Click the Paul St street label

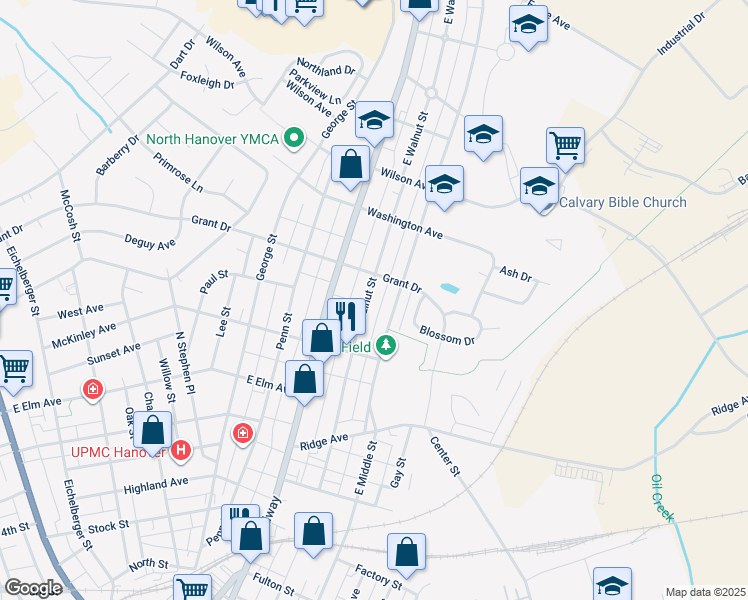tap(214, 281)
